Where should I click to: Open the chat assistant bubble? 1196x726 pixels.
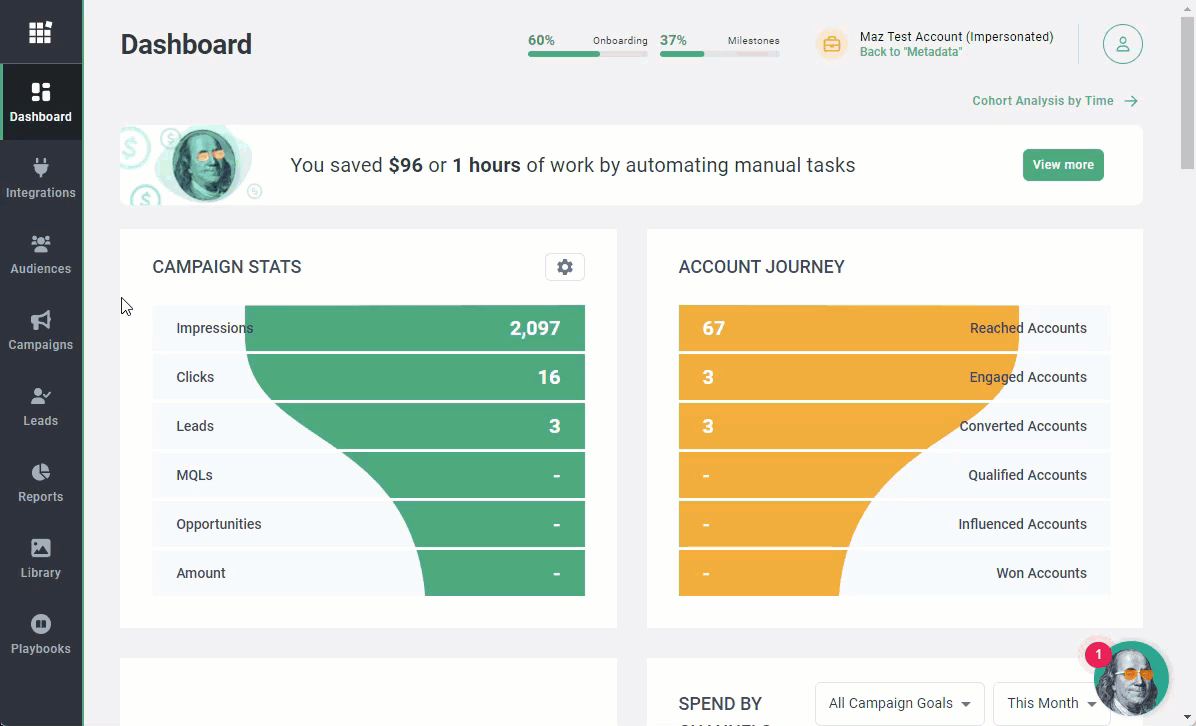point(1131,679)
